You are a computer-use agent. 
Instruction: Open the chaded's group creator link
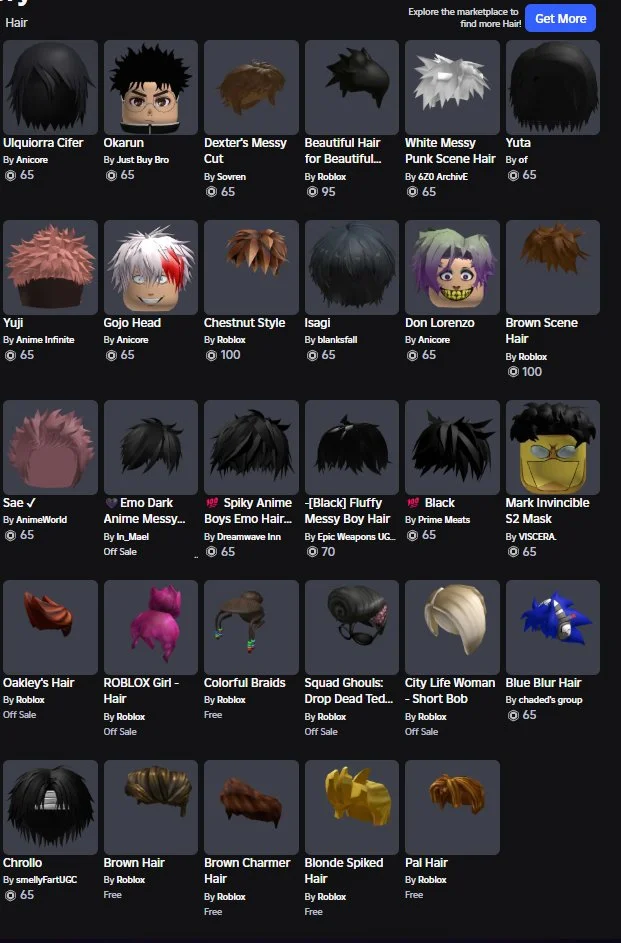550,700
